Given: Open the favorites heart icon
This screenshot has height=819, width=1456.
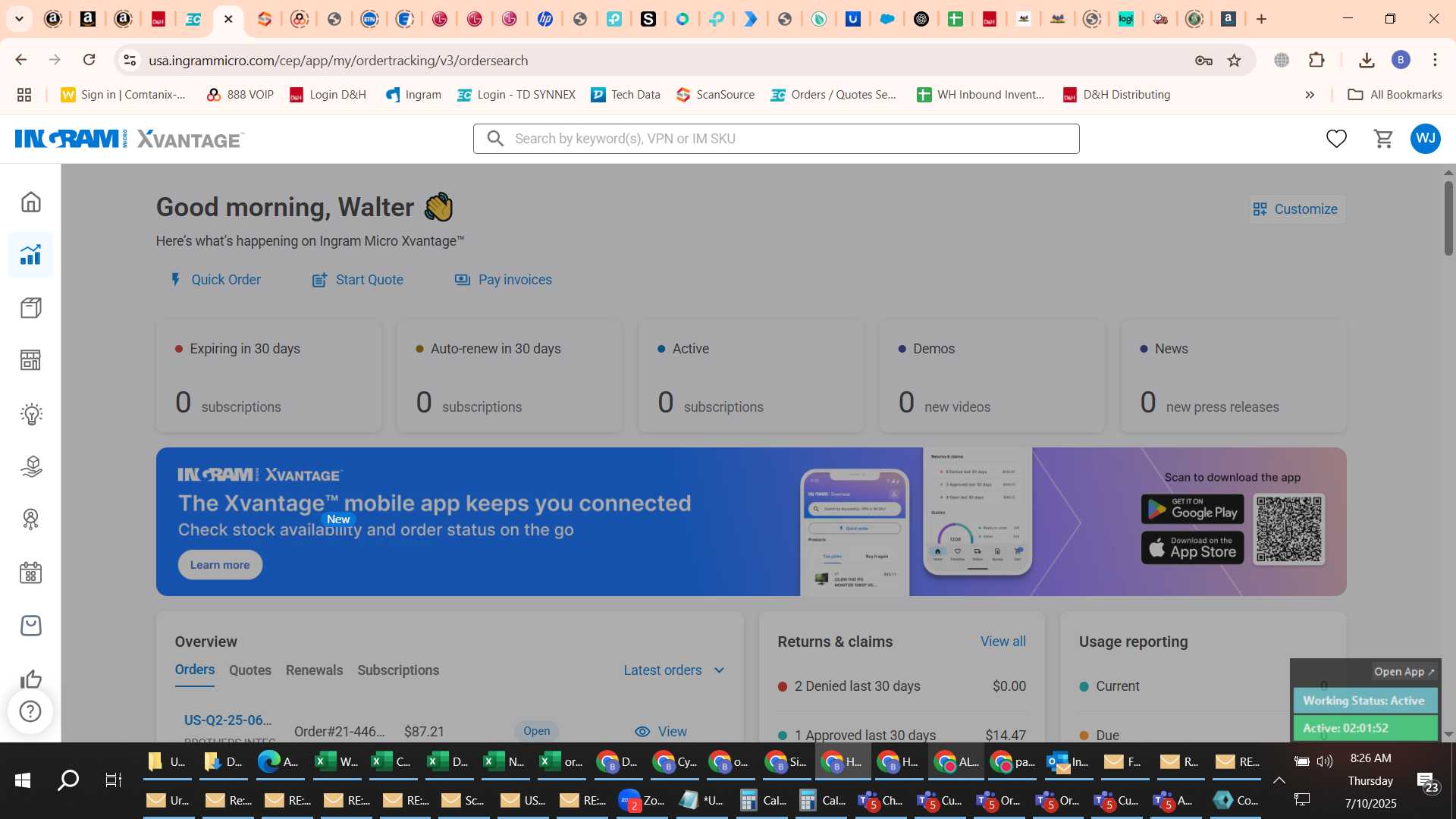Looking at the screenshot, I should (x=1336, y=139).
